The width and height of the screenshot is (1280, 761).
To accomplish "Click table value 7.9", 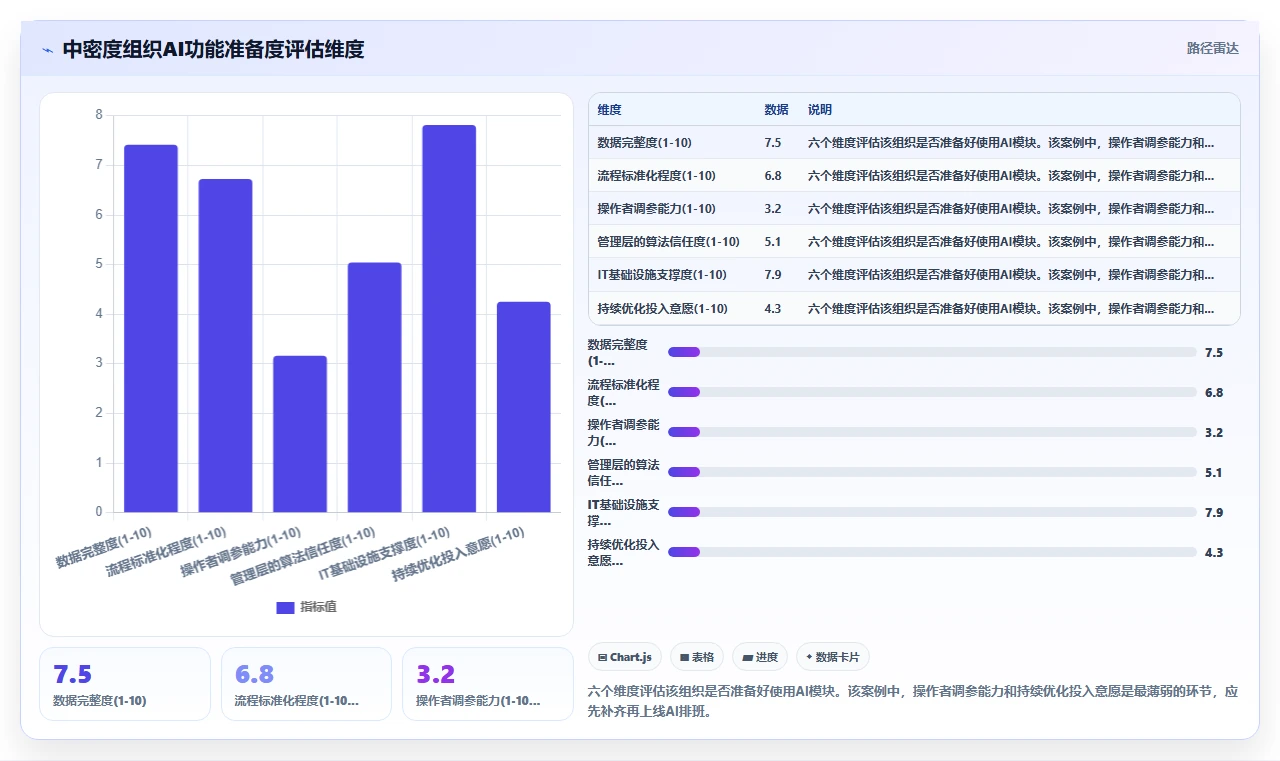I will (772, 275).
